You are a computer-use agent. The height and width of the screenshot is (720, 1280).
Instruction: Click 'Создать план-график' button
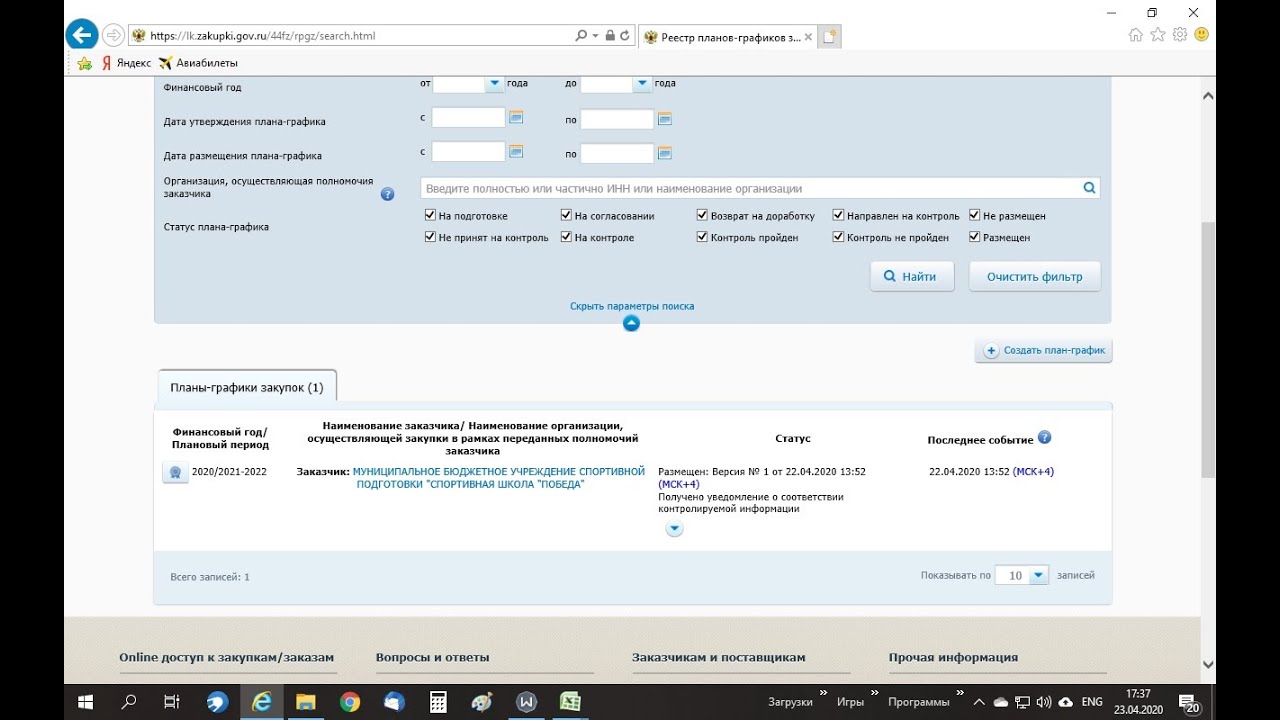point(1044,351)
